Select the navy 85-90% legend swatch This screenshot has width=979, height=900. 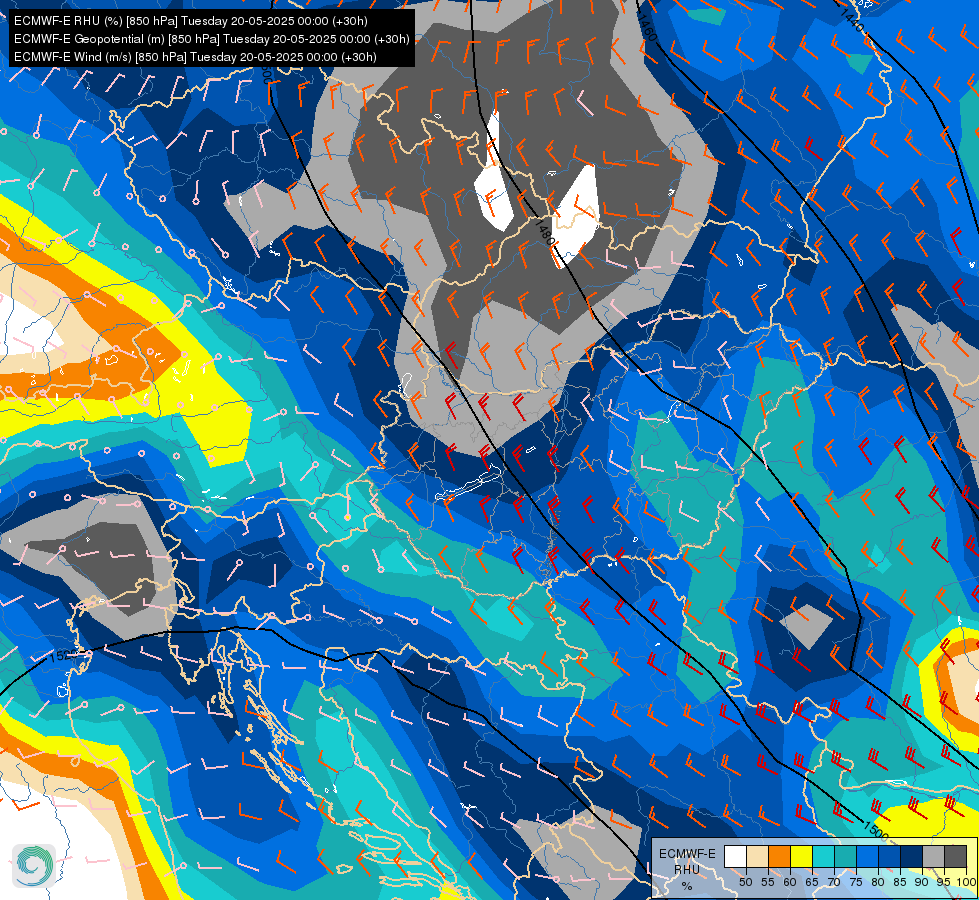coord(912,856)
